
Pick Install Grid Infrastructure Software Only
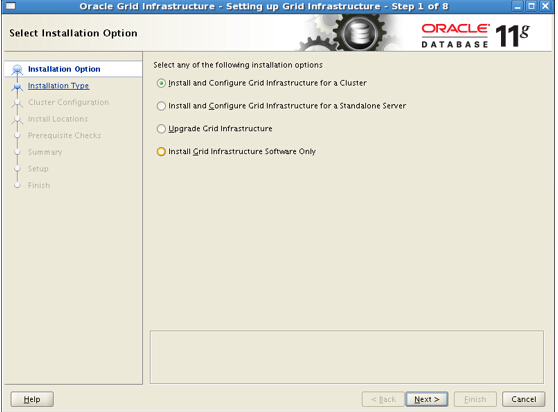tap(161, 152)
